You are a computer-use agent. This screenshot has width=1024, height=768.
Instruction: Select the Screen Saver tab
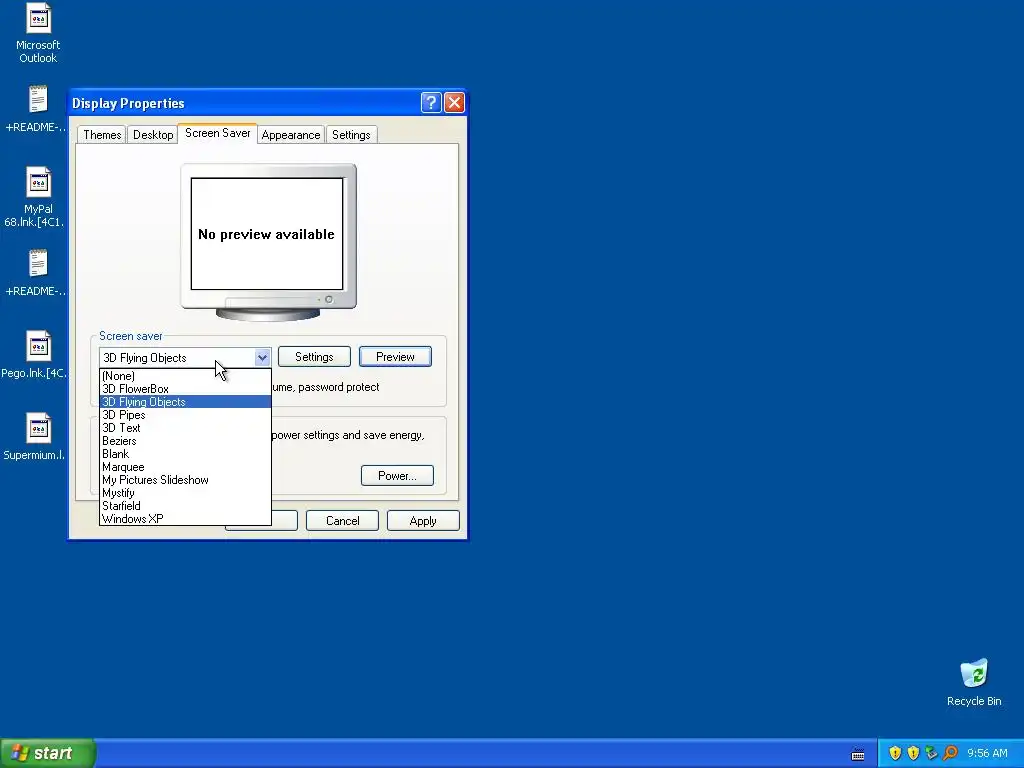(217, 133)
